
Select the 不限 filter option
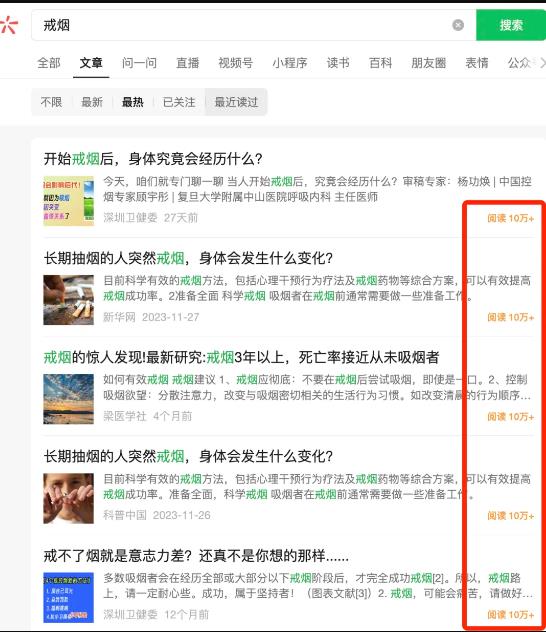pyautogui.click(x=51, y=102)
